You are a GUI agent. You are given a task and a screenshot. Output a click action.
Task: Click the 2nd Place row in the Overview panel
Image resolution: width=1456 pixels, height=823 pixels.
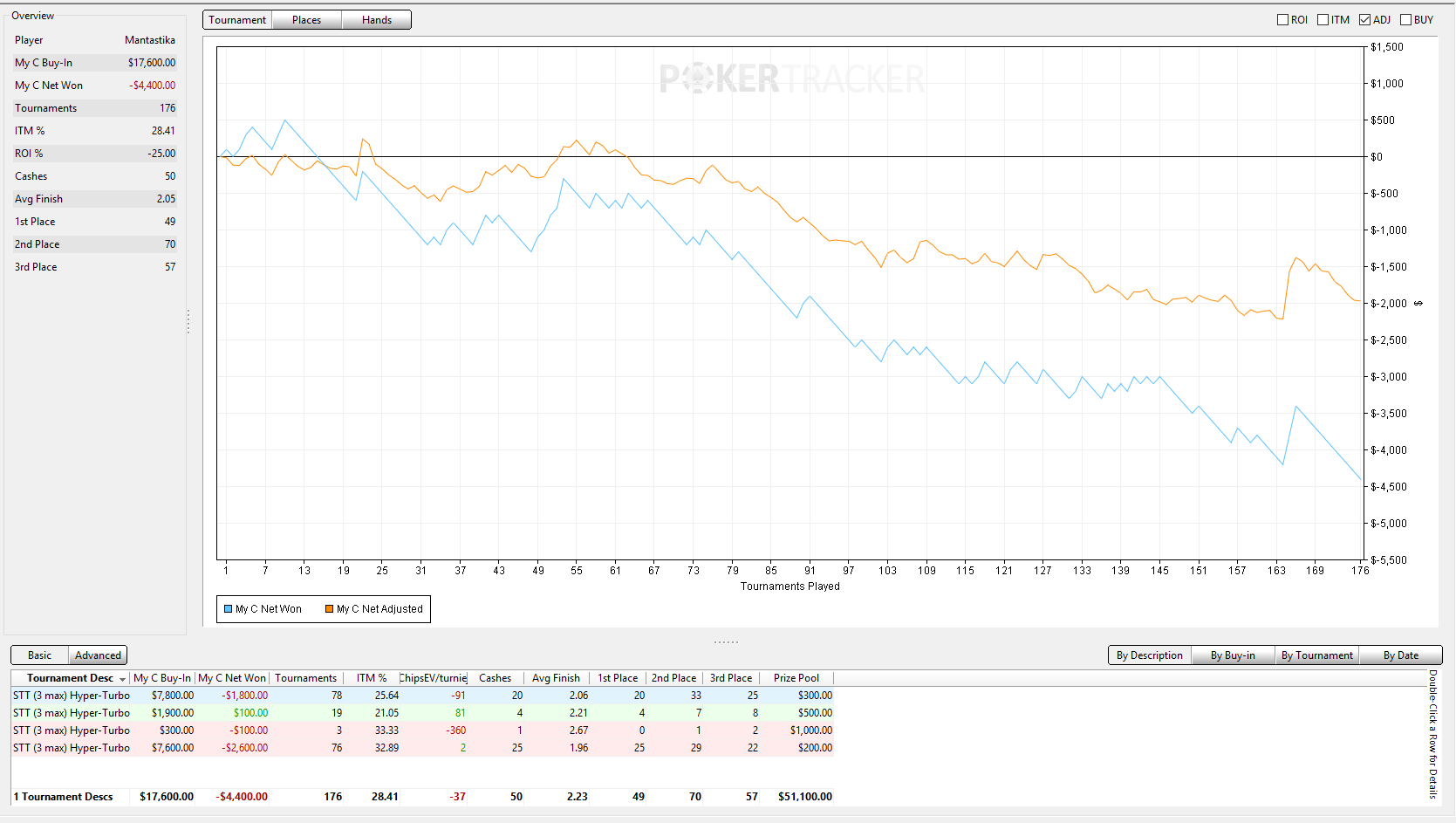pyautogui.click(x=95, y=244)
